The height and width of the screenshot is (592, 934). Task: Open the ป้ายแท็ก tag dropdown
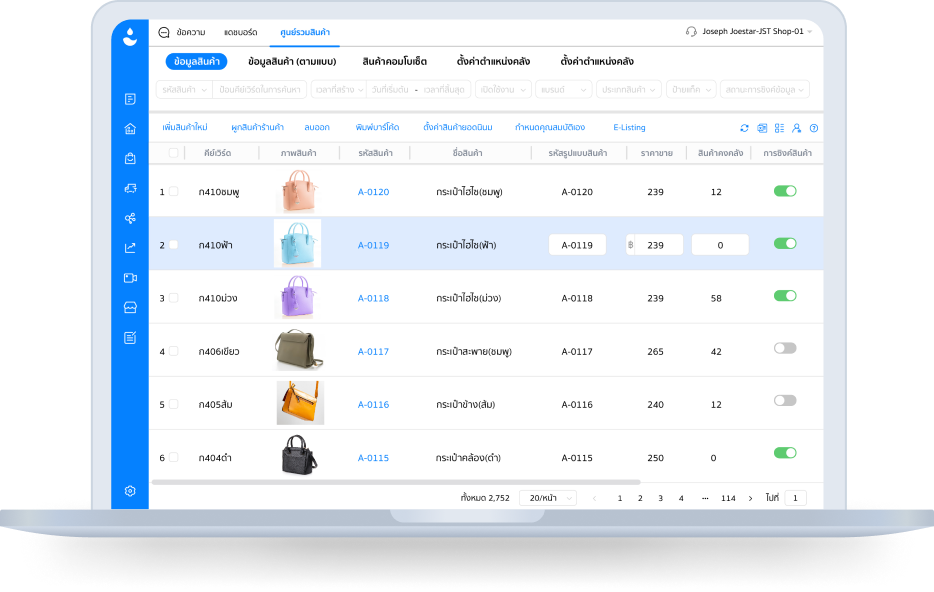click(x=691, y=89)
